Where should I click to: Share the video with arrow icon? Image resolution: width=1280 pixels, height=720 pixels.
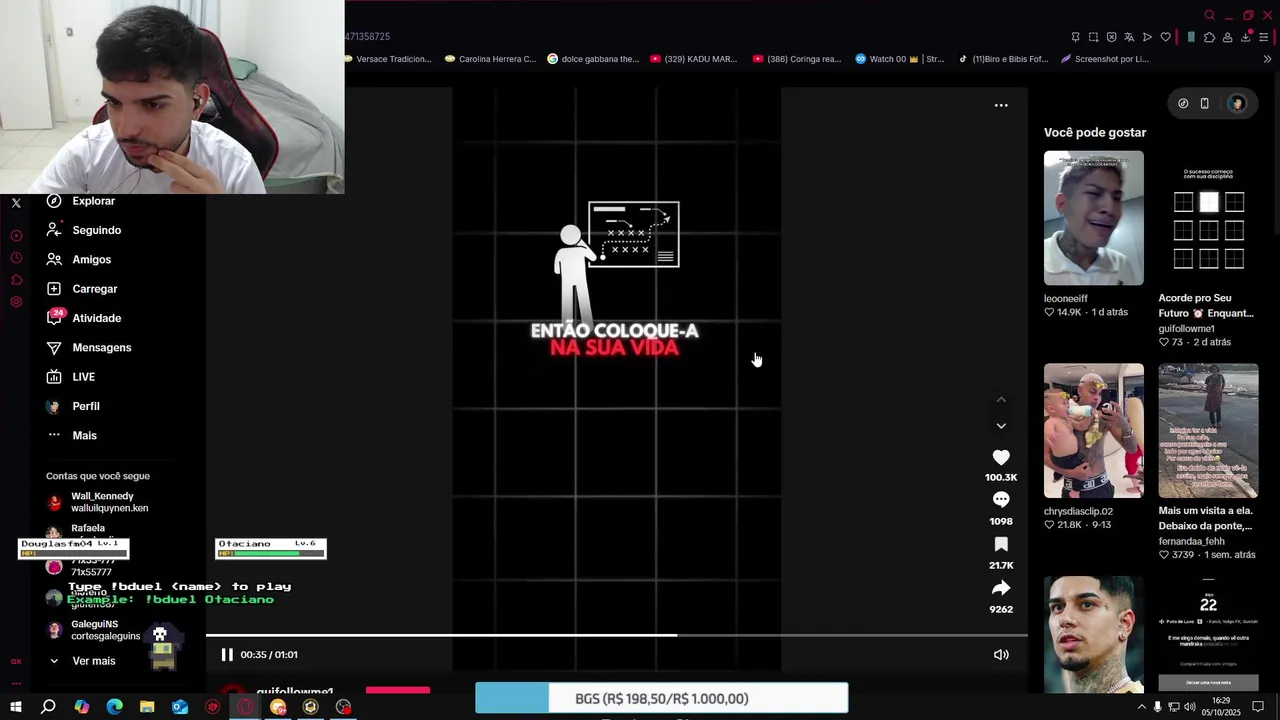click(1001, 588)
